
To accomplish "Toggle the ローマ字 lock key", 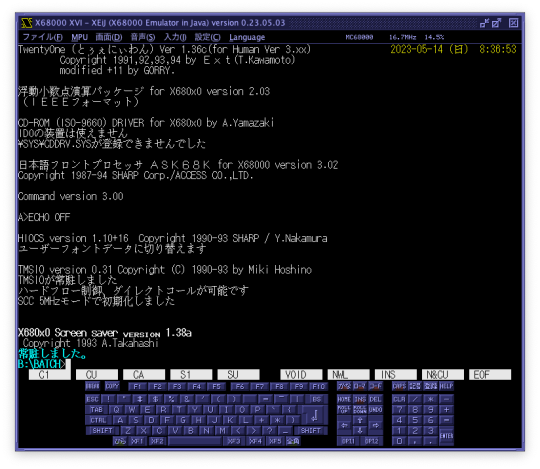I will (359, 386).
